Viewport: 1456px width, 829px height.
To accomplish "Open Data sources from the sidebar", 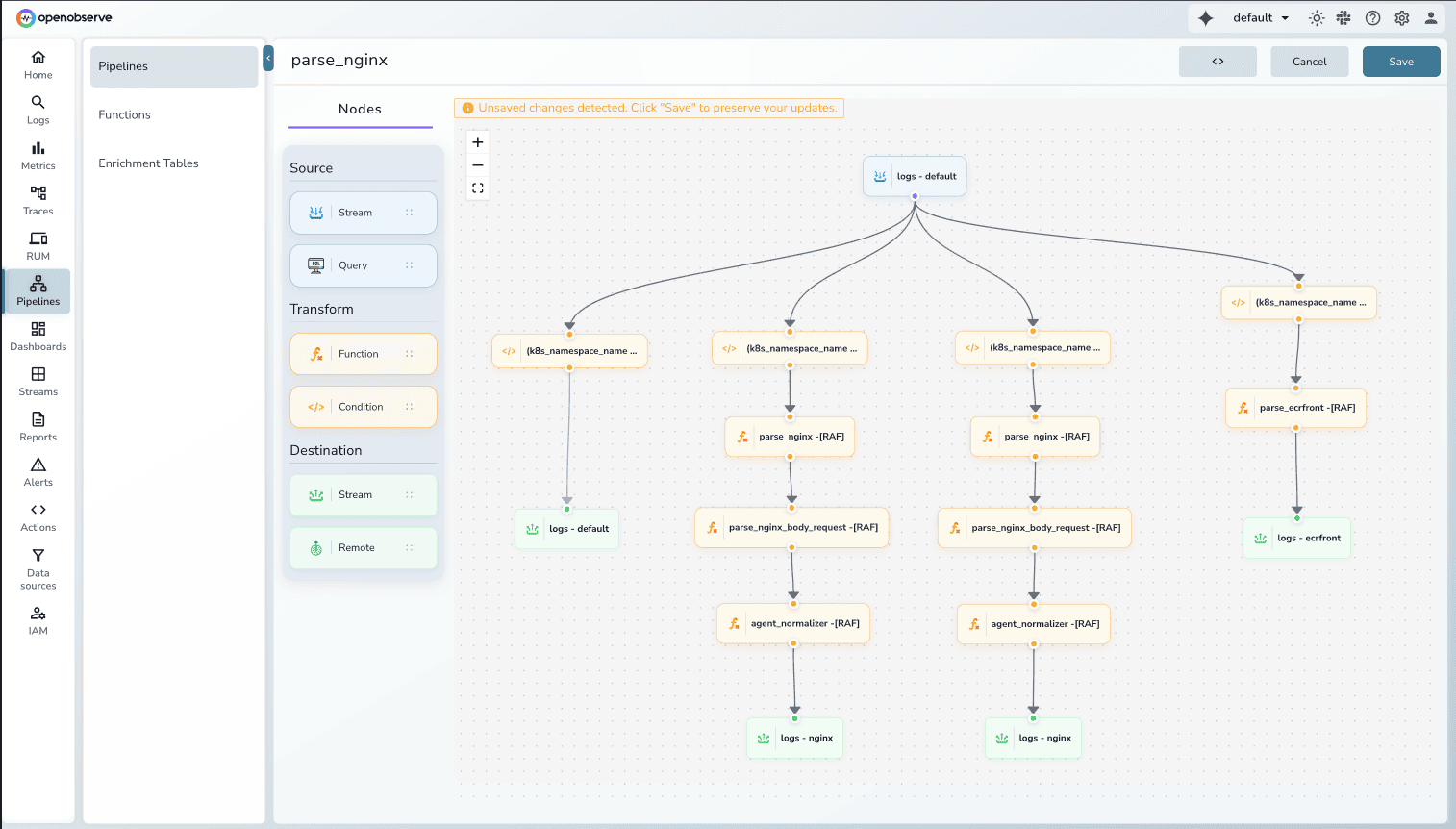I will [x=38, y=567].
